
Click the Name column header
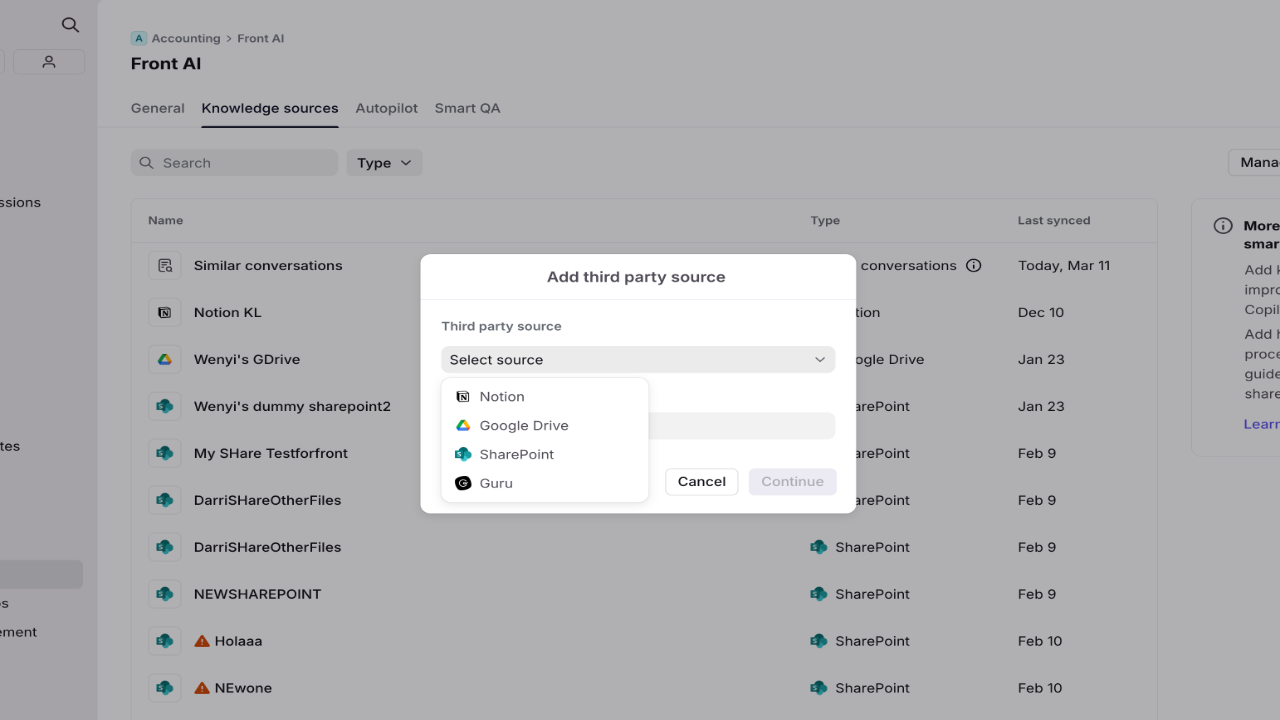pos(166,220)
